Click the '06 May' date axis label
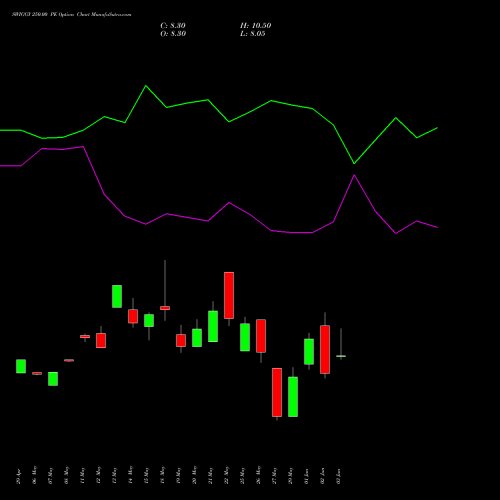The width and height of the screenshot is (500, 500). click(34, 475)
